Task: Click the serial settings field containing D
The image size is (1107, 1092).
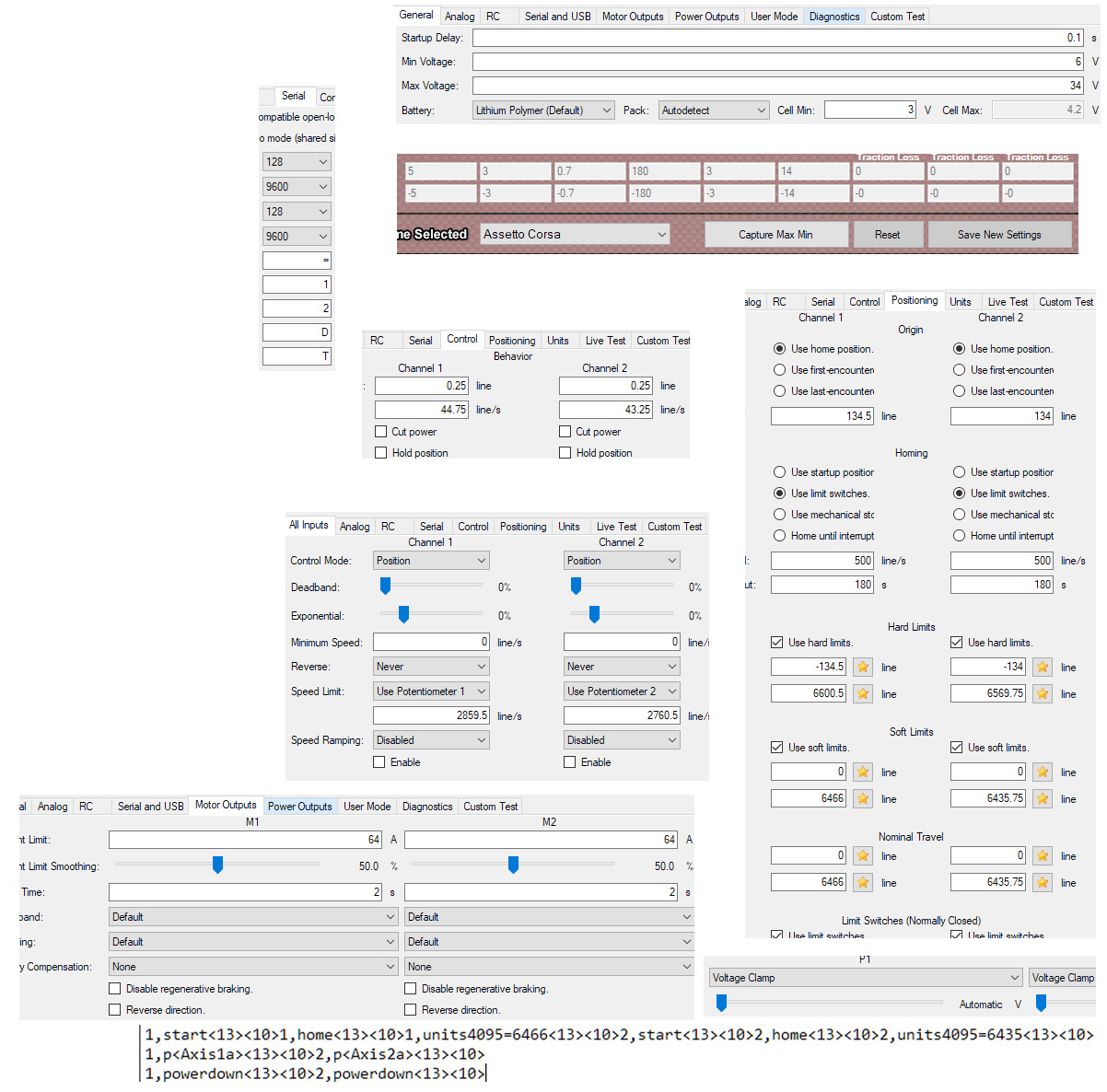Action: click(x=297, y=332)
